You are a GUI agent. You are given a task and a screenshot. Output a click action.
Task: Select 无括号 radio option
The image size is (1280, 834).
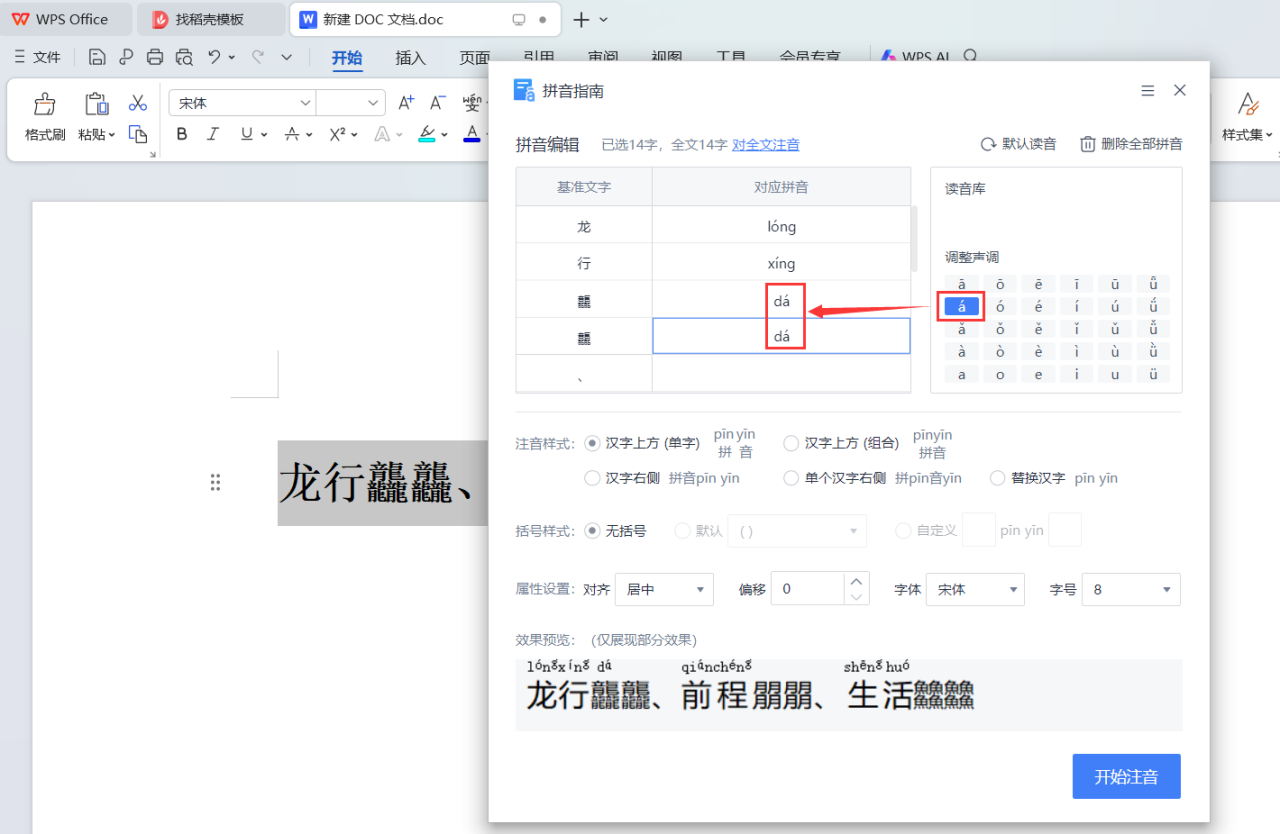pos(592,531)
